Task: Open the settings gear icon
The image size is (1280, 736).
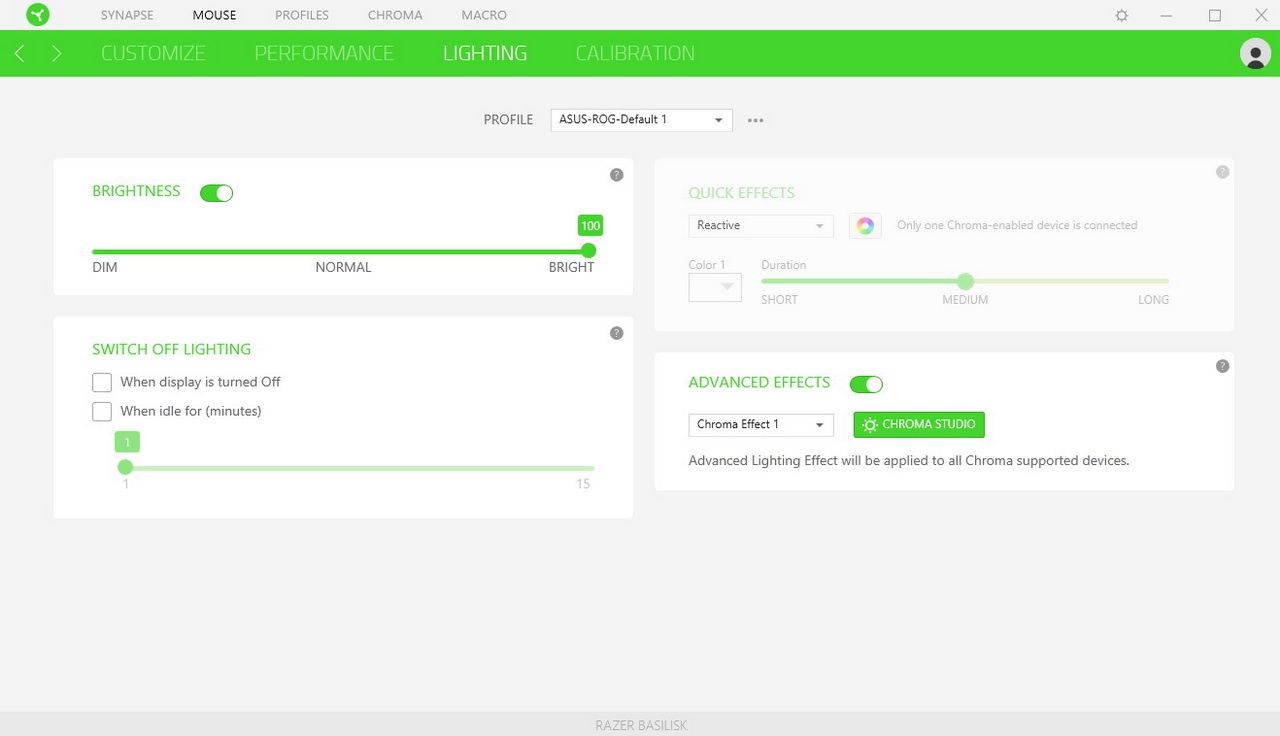Action: tap(1122, 16)
